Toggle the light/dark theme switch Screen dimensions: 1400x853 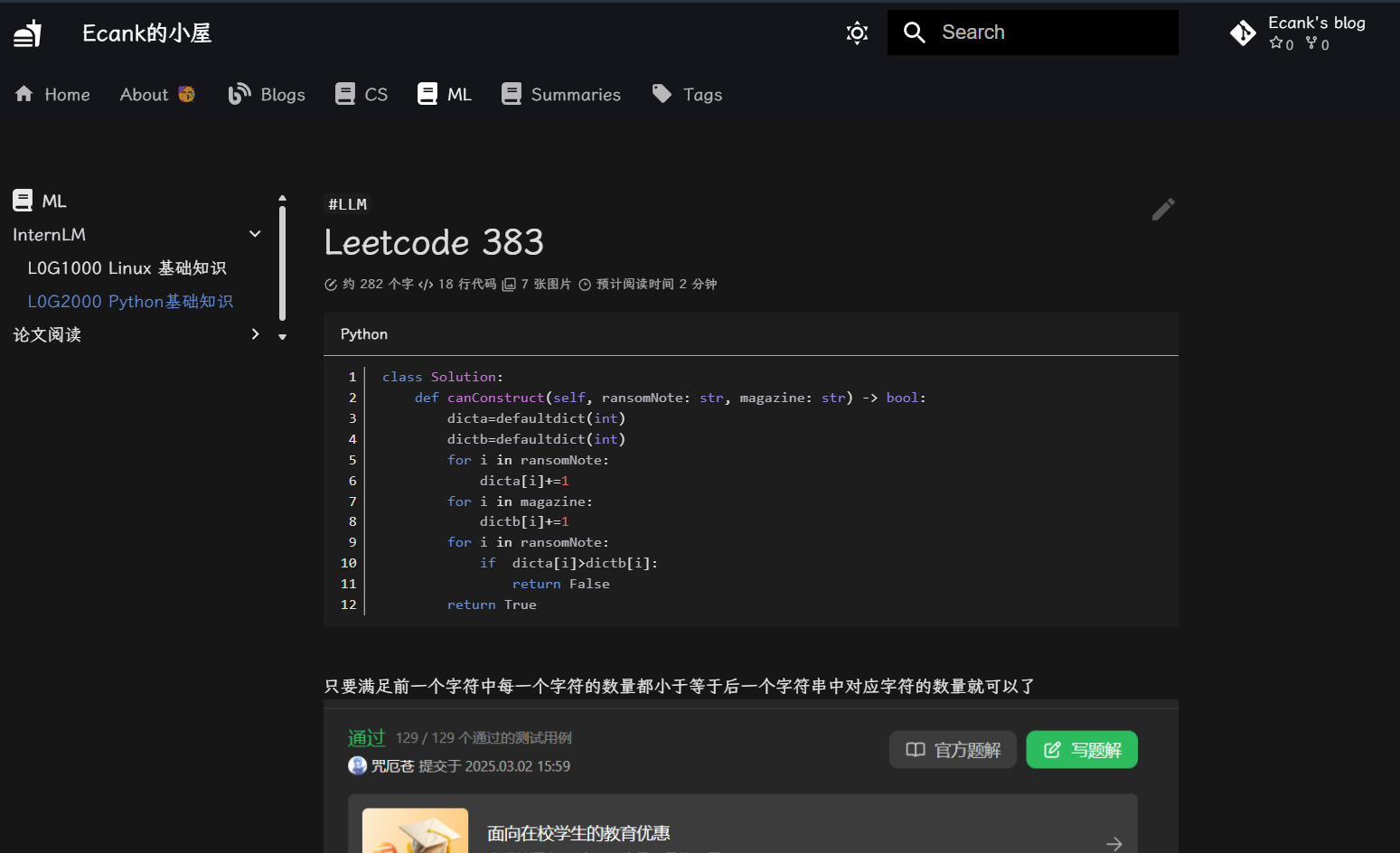[x=857, y=33]
